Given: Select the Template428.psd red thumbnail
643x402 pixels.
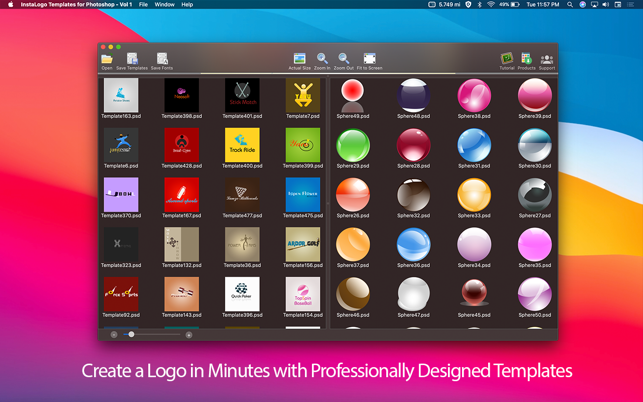Looking at the screenshot, I should [x=182, y=145].
